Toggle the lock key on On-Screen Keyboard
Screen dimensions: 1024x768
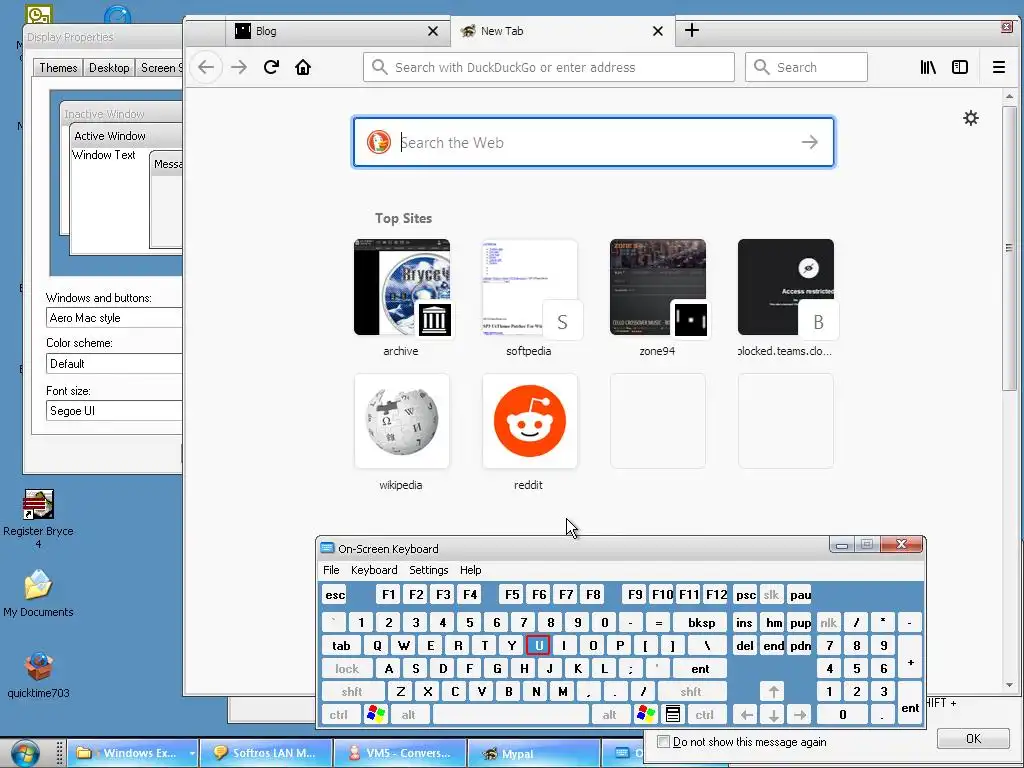(347, 669)
